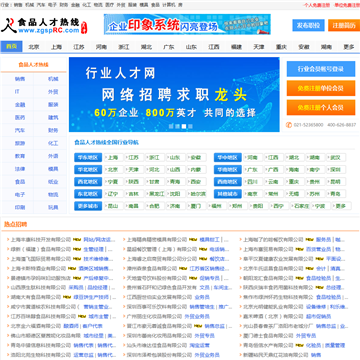The width and height of the screenshot is (360, 360).
Task: Open the 福建 tab in main navigation bar
Action: coord(236,47)
